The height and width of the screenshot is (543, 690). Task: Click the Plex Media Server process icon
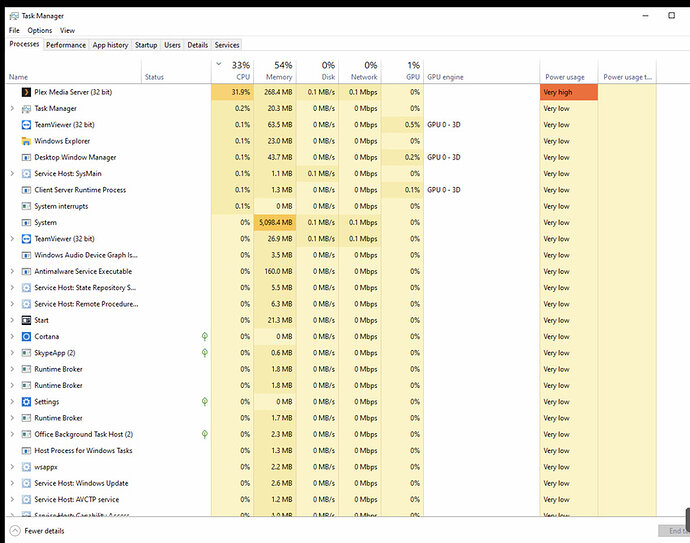point(26,92)
